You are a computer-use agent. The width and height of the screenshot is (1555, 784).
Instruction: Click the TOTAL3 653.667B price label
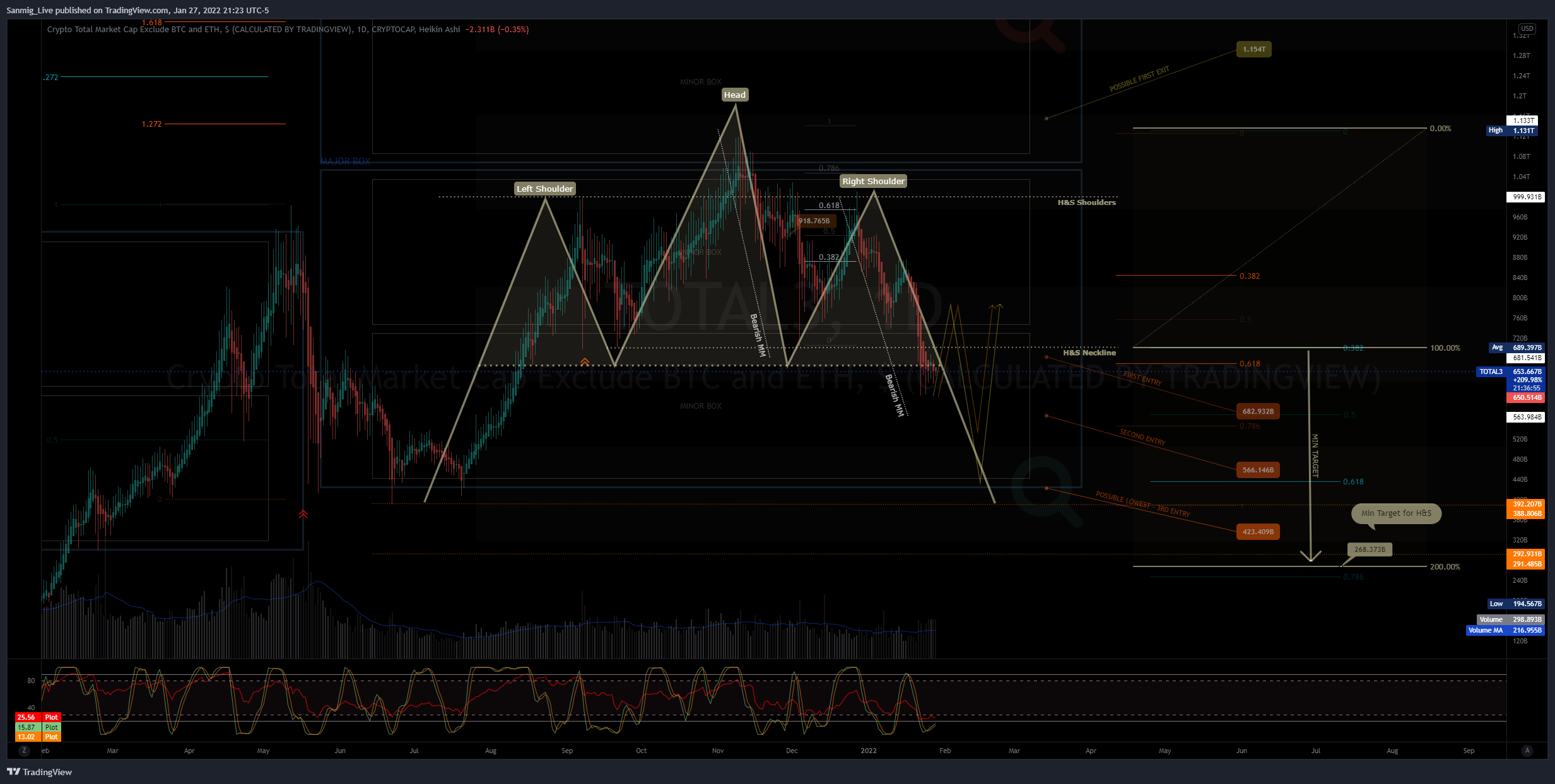coord(1511,372)
